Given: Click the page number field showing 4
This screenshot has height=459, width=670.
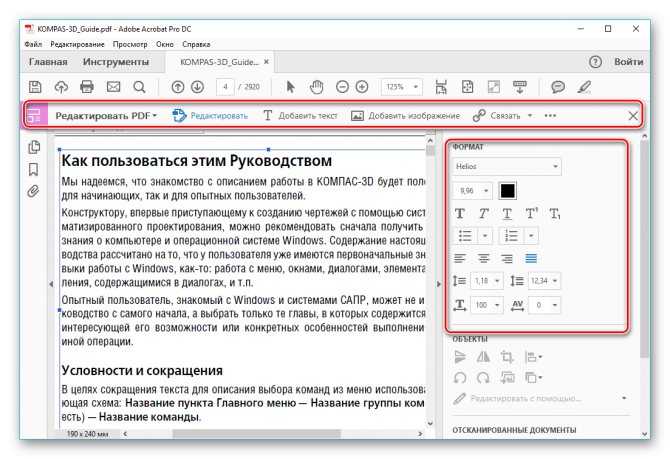Looking at the screenshot, I should click(x=225, y=87).
